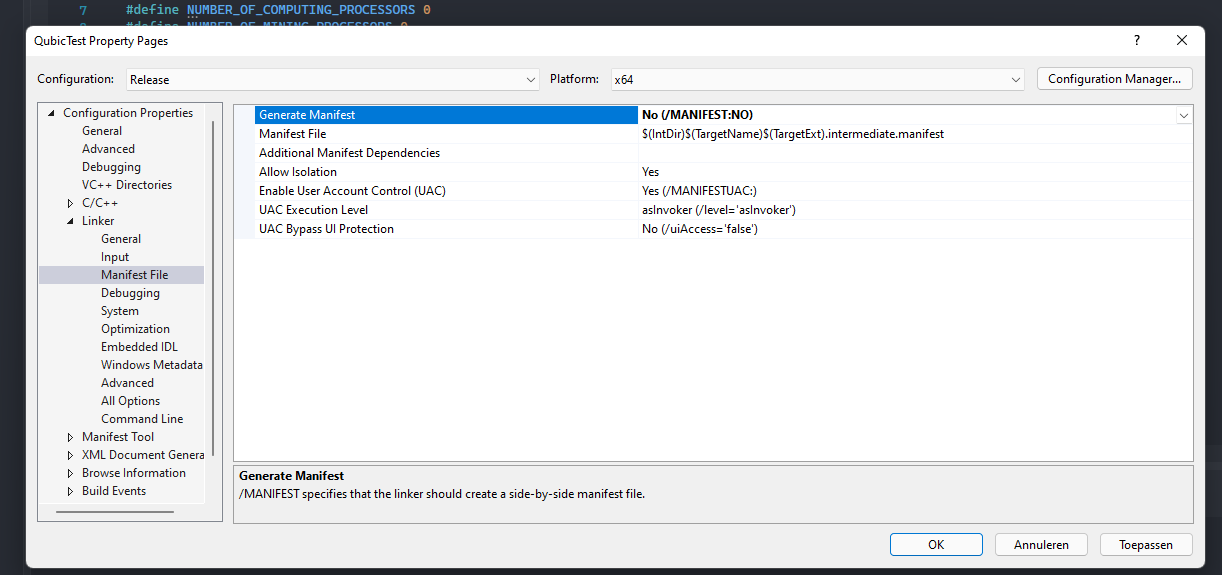
Task: Select the UAC Execution Level property
Action: (x=313, y=210)
